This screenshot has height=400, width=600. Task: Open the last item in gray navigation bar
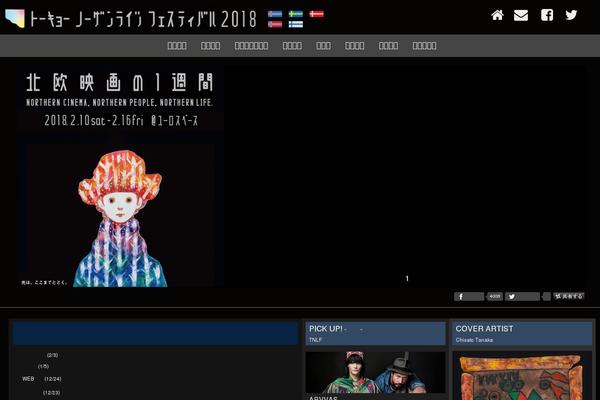coord(424,46)
